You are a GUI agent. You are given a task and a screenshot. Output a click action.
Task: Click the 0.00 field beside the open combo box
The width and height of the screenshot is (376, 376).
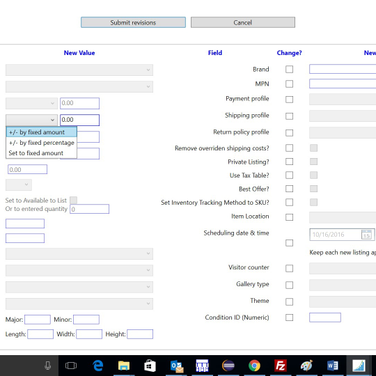[80, 120]
